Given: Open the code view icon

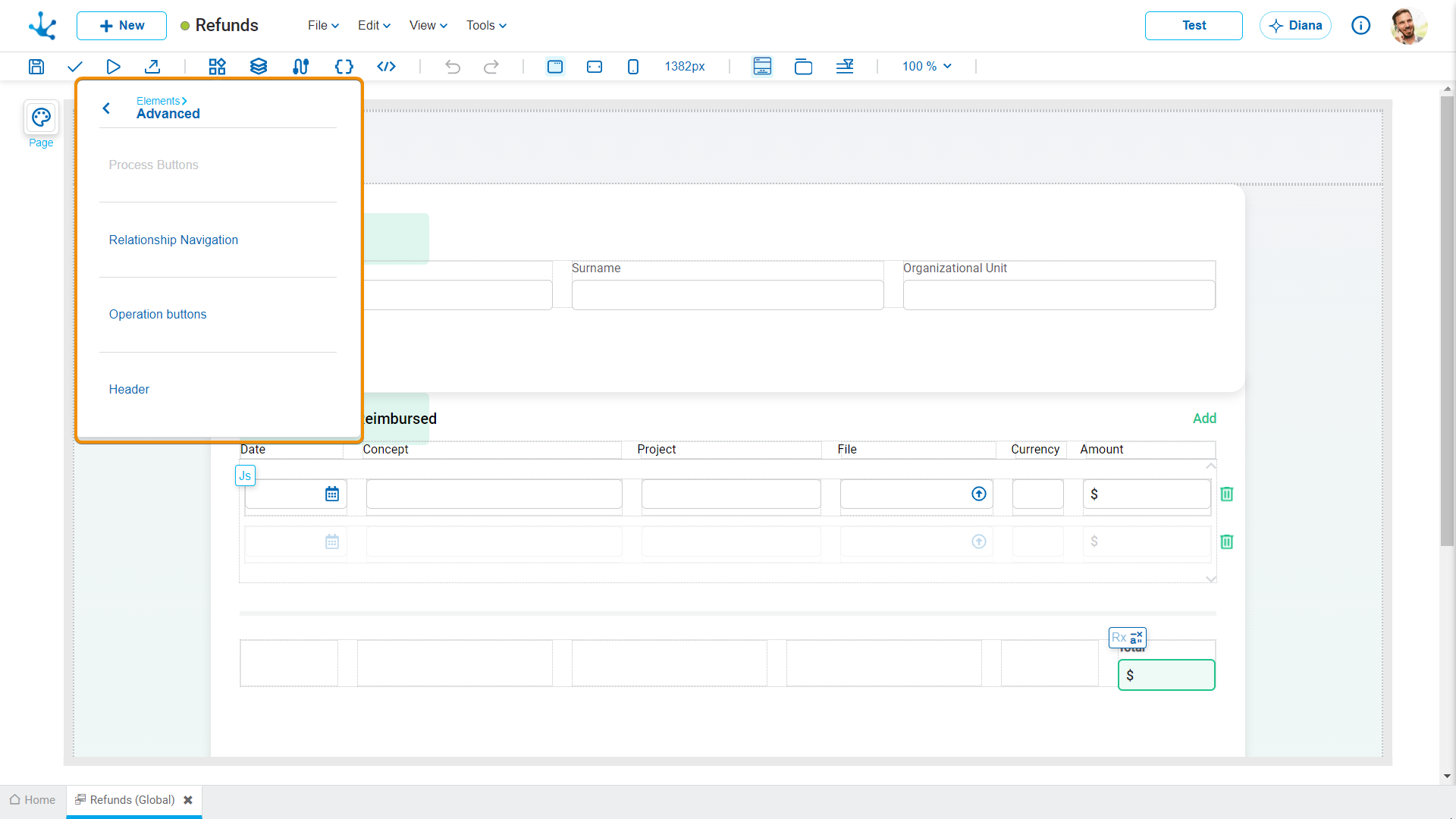Looking at the screenshot, I should (386, 67).
